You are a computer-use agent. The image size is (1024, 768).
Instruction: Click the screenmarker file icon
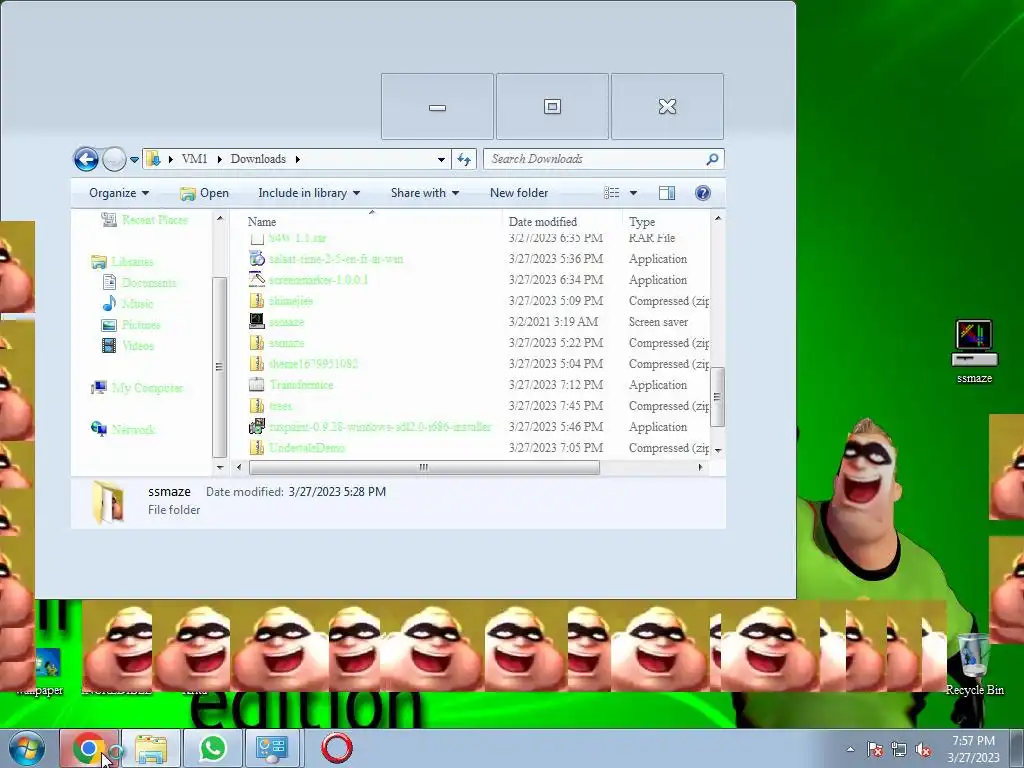257,280
